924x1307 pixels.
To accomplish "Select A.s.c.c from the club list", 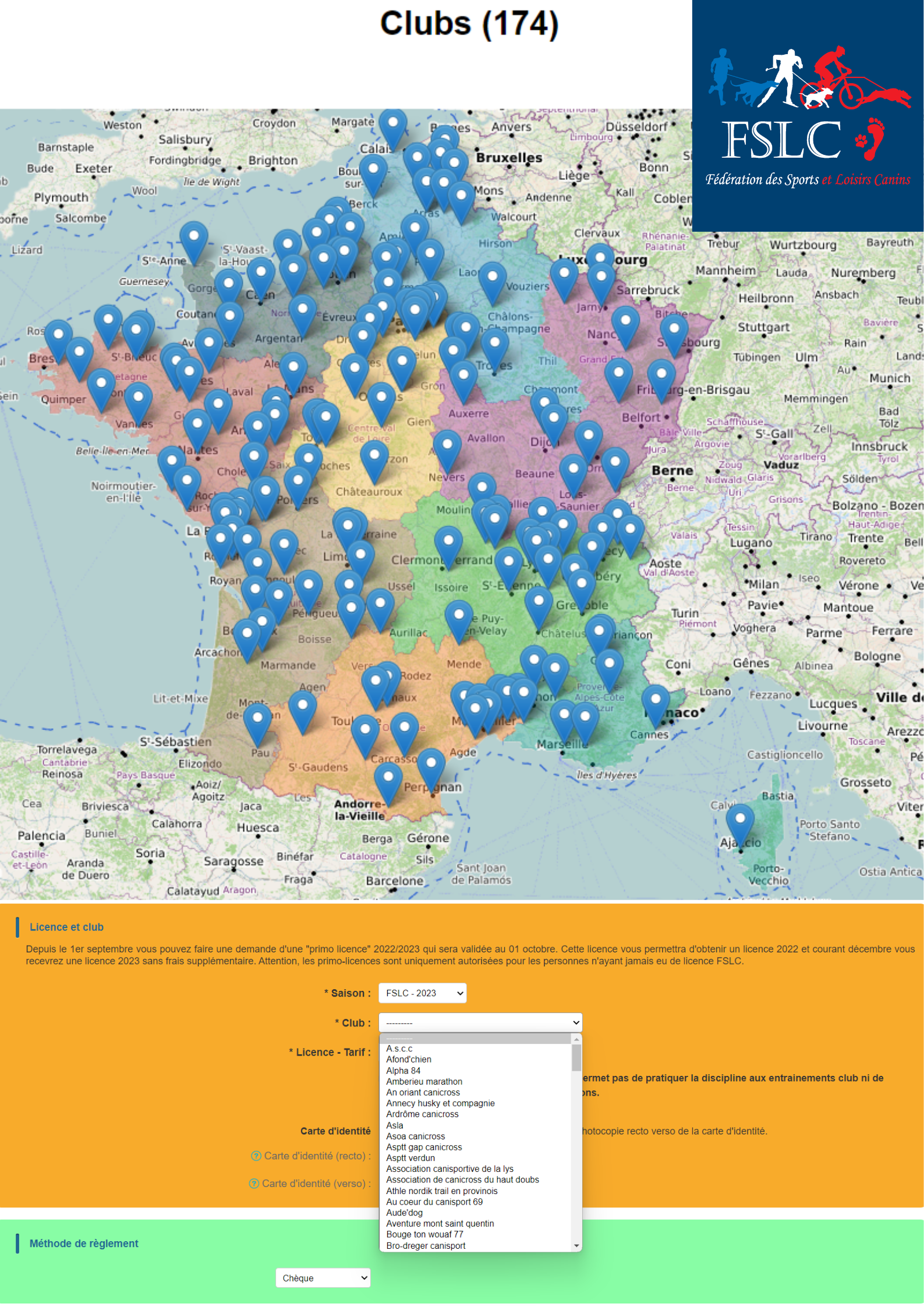I will [476, 1049].
